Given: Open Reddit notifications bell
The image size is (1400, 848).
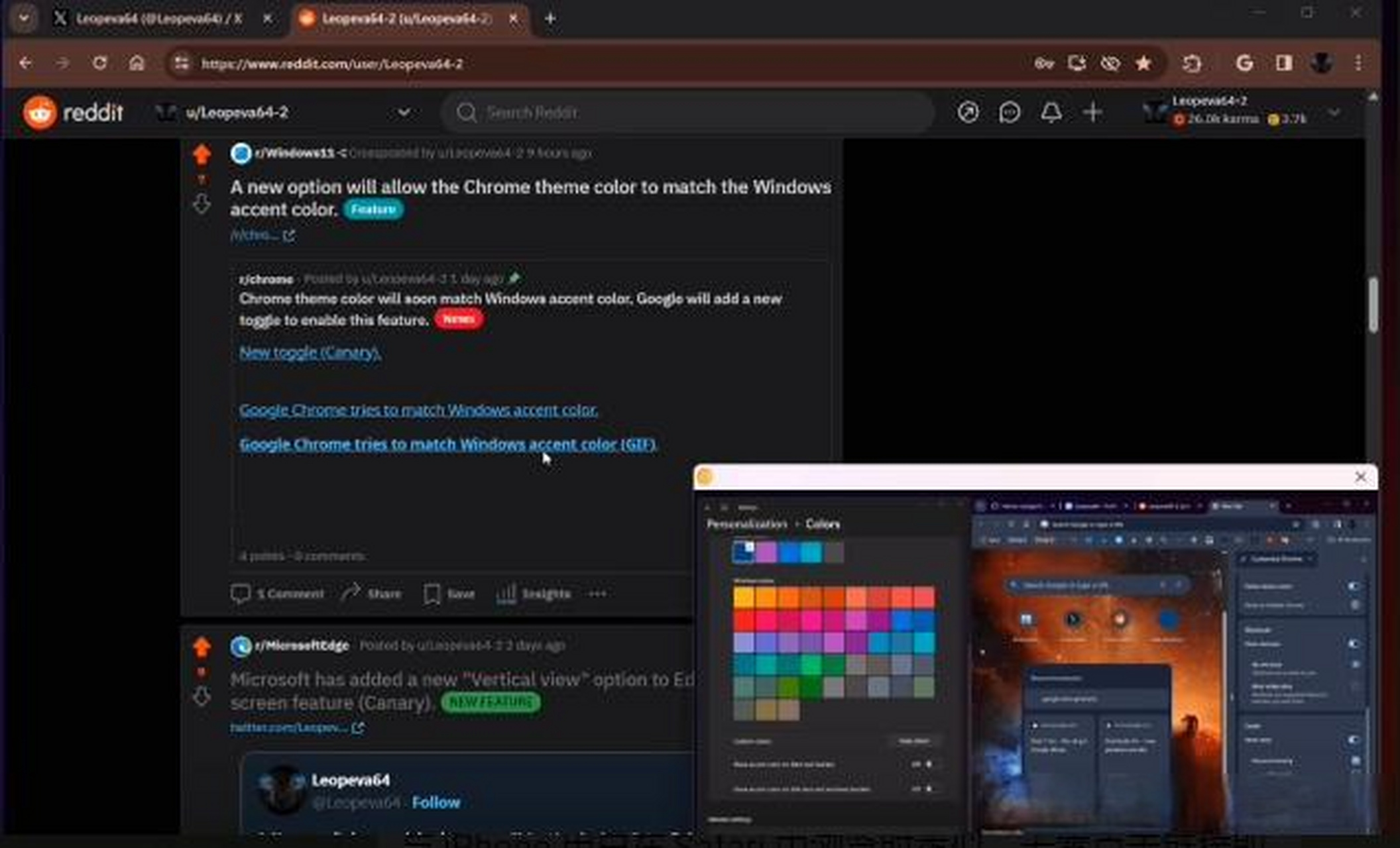Looking at the screenshot, I should pos(1051,113).
